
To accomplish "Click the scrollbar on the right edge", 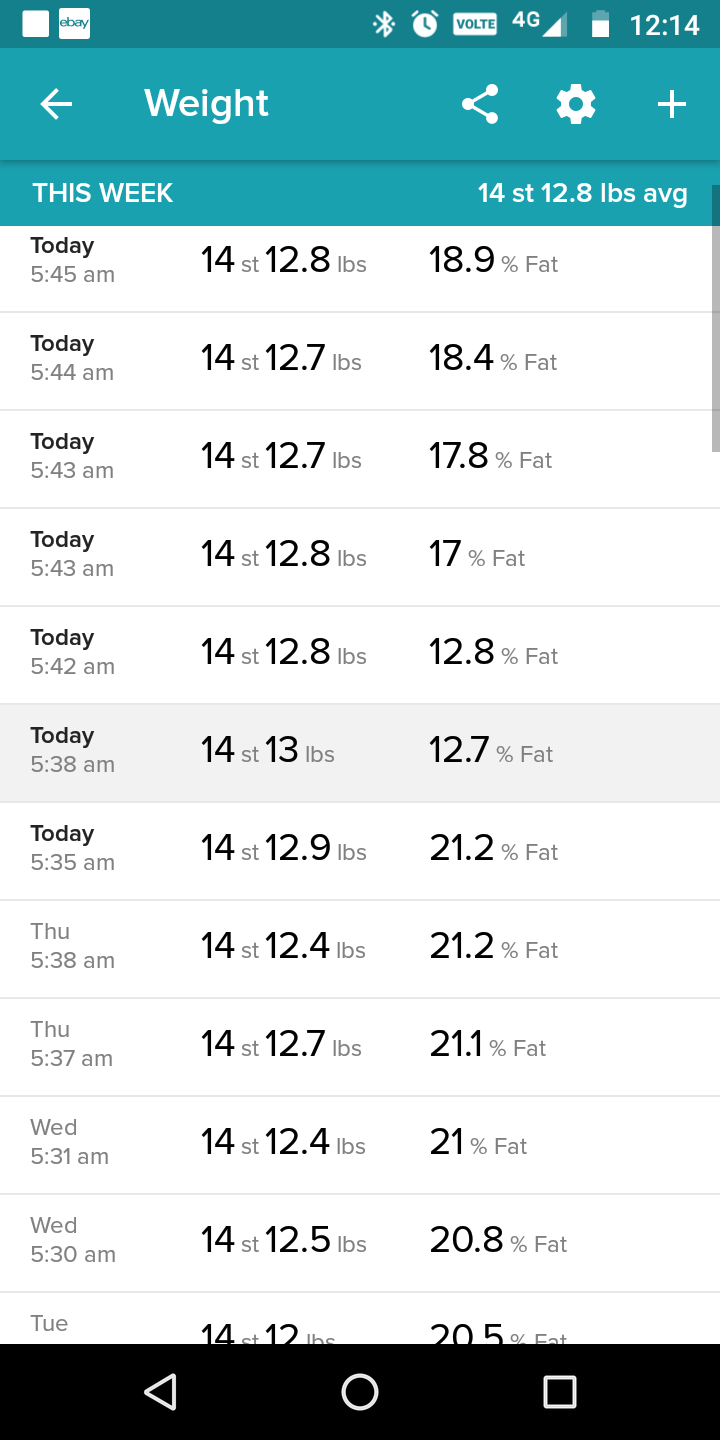I will [715, 320].
